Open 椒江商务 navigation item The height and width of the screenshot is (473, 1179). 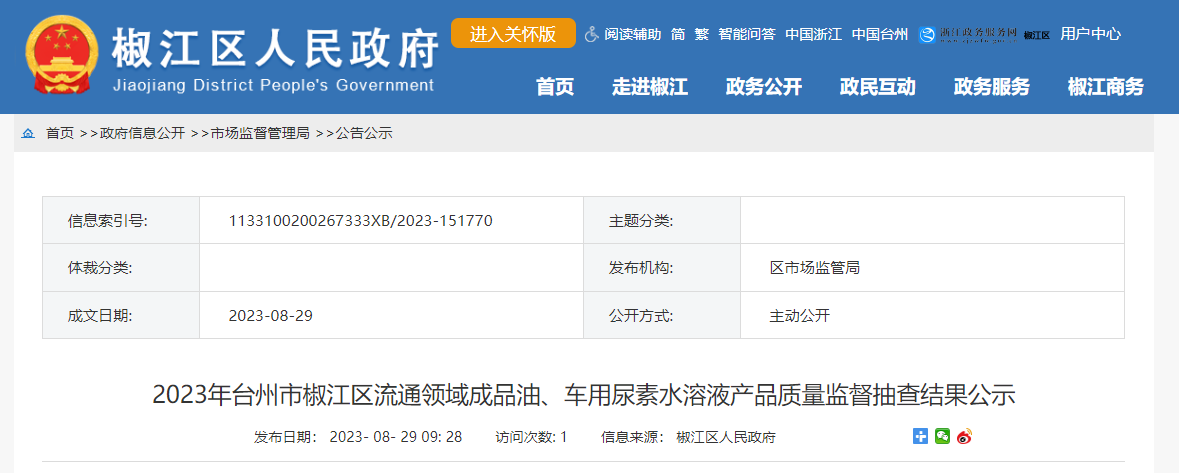click(x=1105, y=87)
